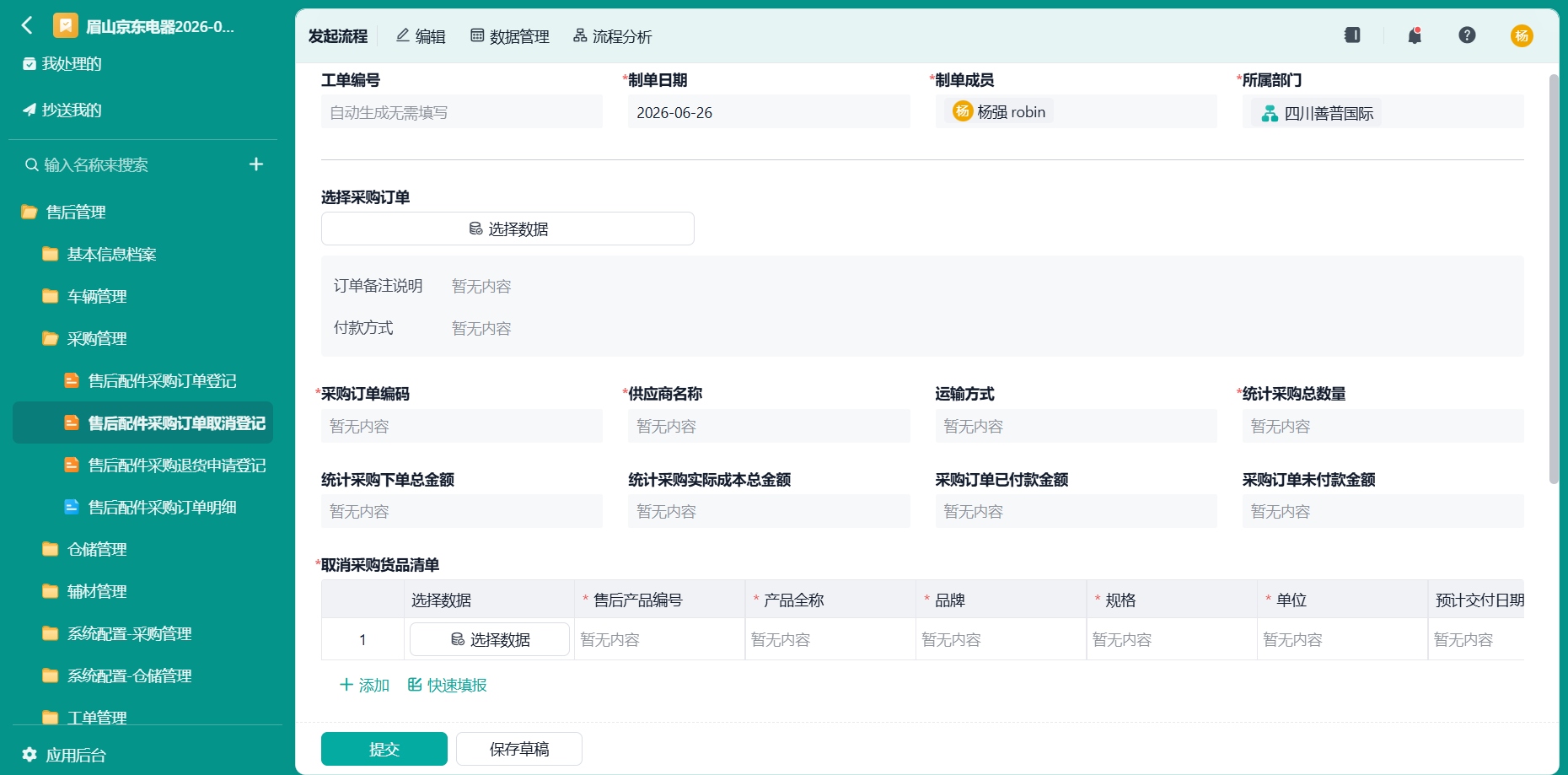Click 选择数据 button under 选择采购订单

click(x=507, y=229)
